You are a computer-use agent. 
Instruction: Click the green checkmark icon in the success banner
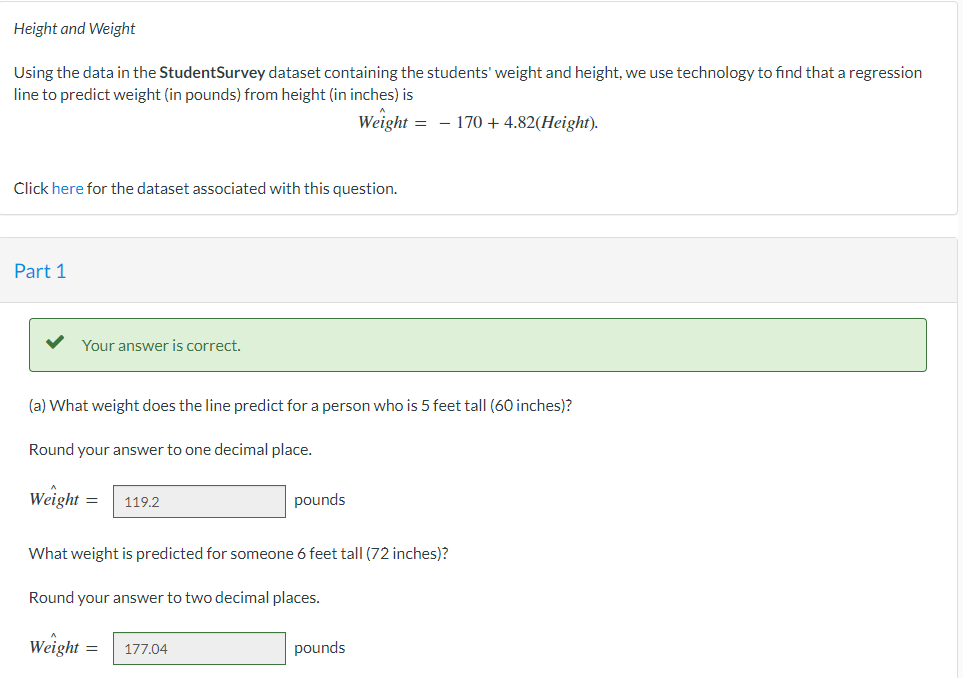pos(55,343)
